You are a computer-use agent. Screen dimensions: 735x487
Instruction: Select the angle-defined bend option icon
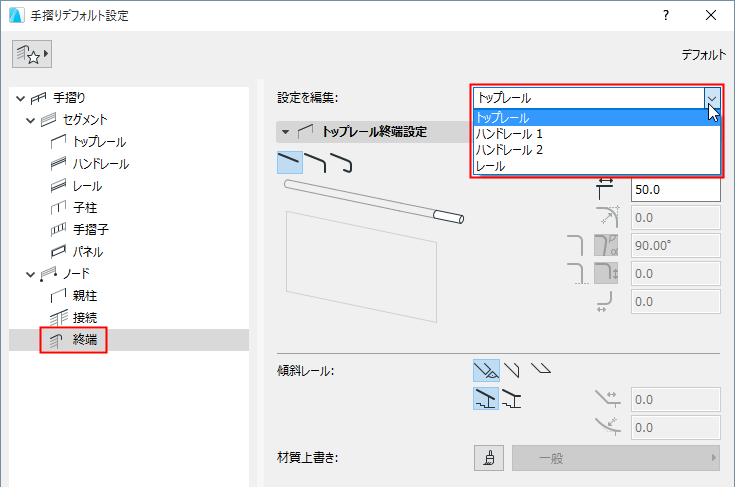(x=606, y=246)
